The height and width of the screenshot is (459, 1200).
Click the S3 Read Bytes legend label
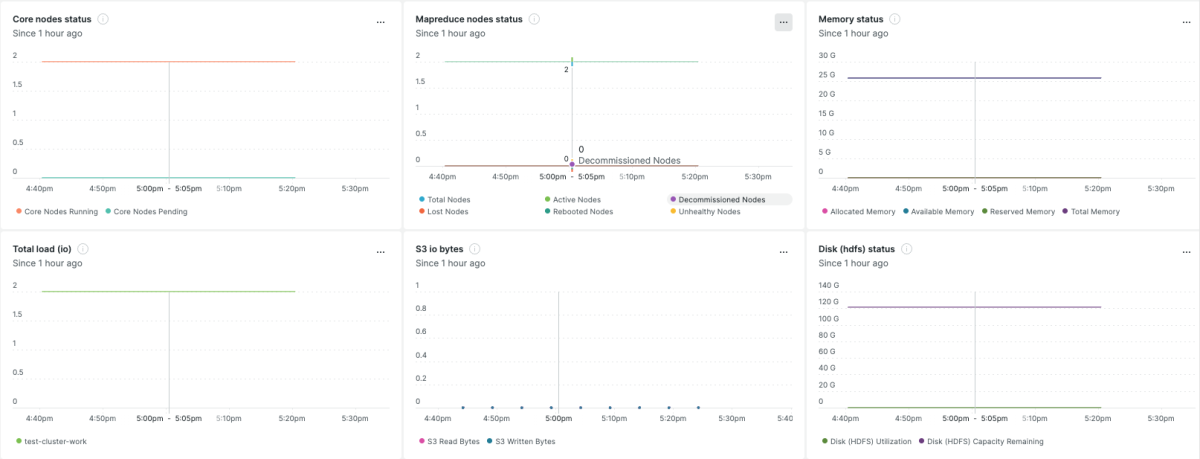[453, 441]
